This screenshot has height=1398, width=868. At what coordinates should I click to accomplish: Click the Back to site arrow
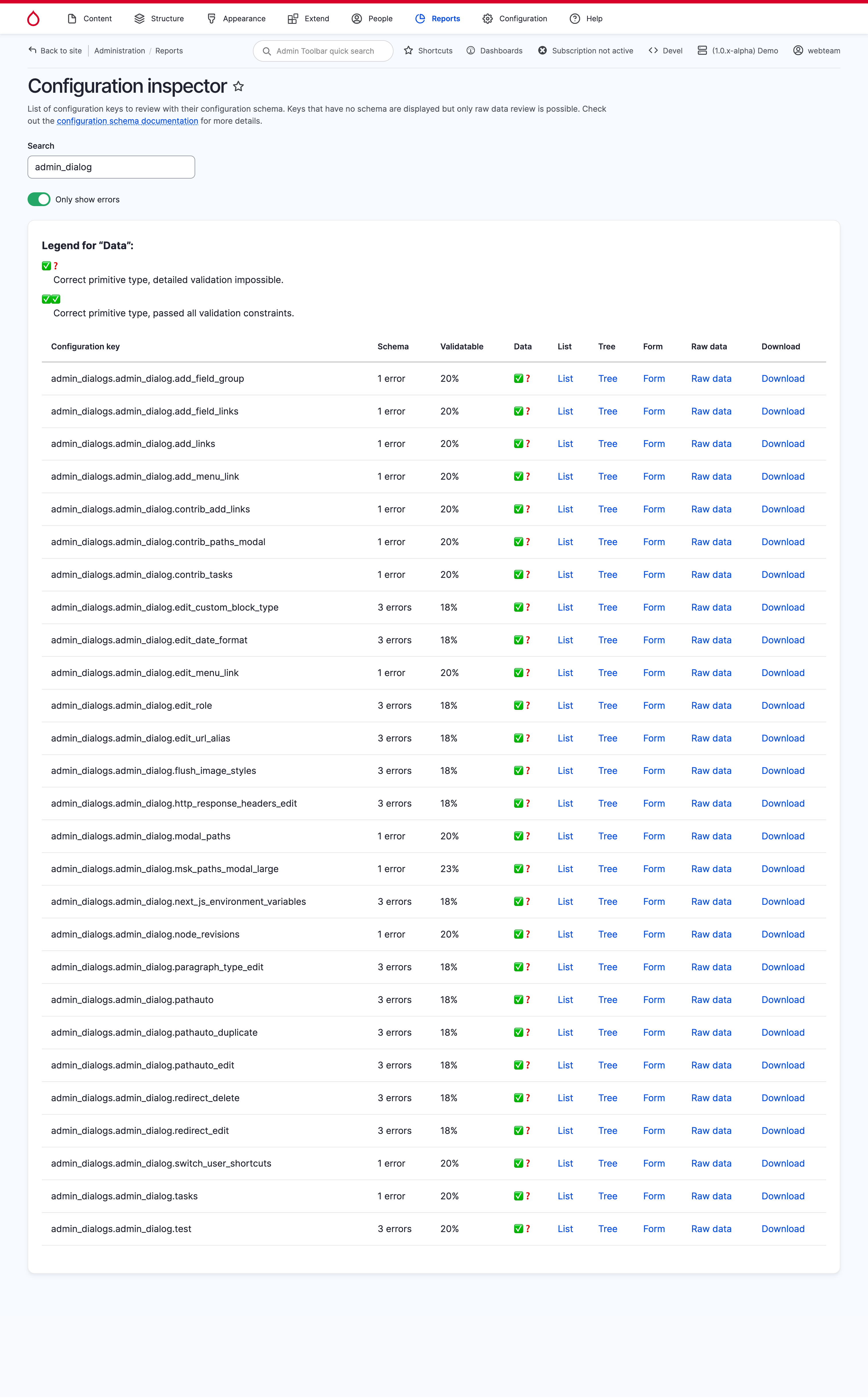pyautogui.click(x=33, y=51)
